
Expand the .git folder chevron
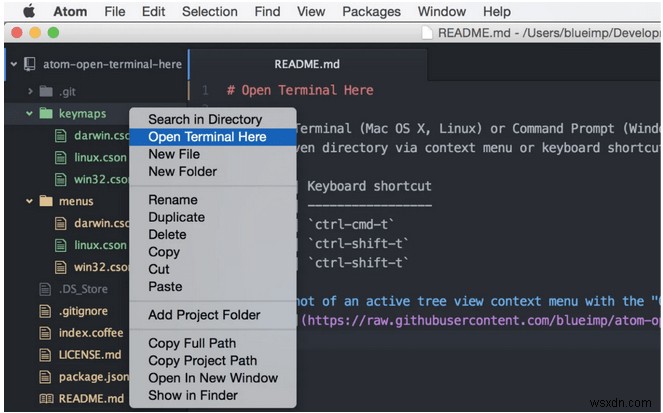click(x=31, y=91)
